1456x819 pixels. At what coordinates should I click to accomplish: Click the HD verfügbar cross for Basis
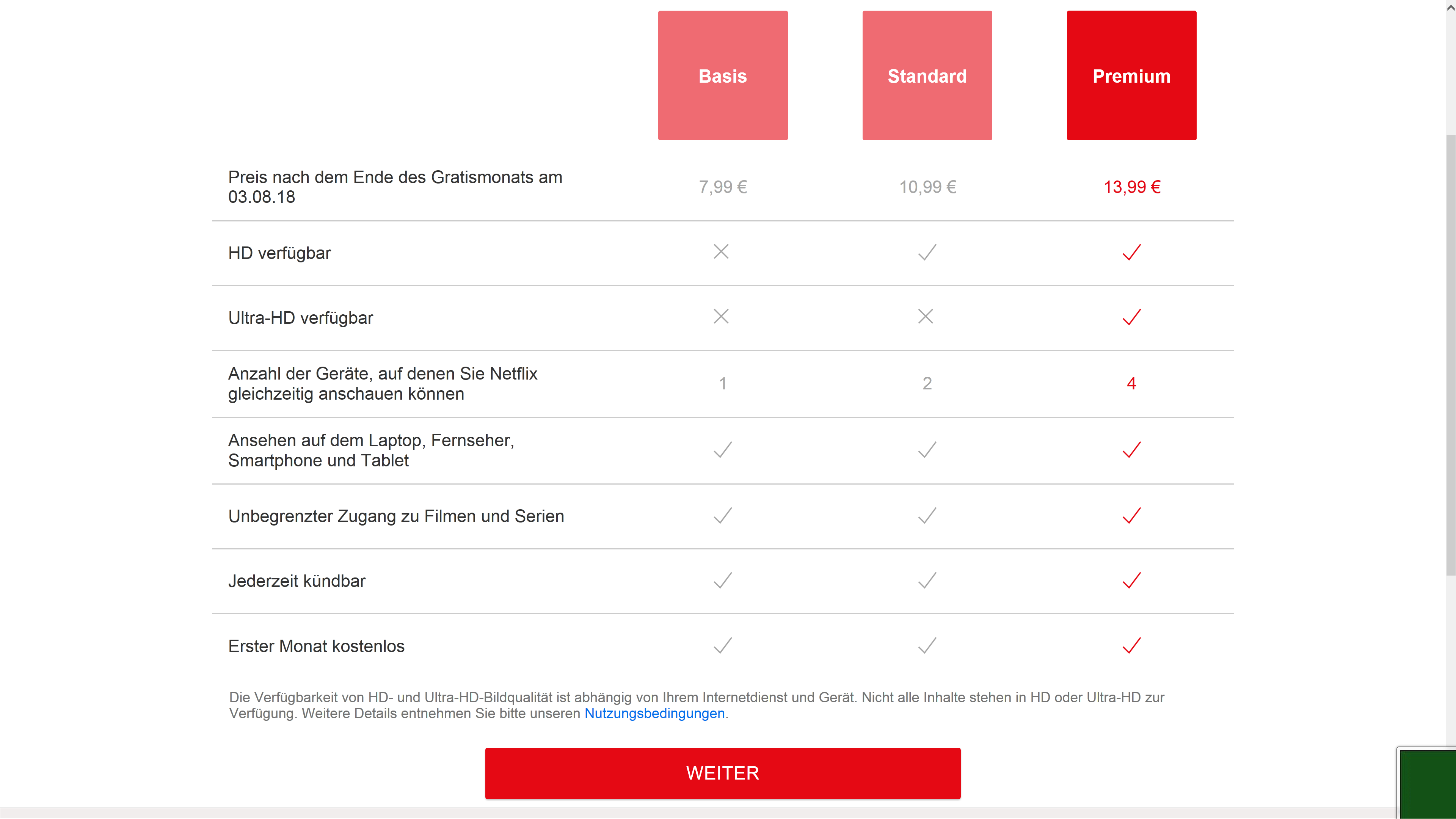[721, 251]
